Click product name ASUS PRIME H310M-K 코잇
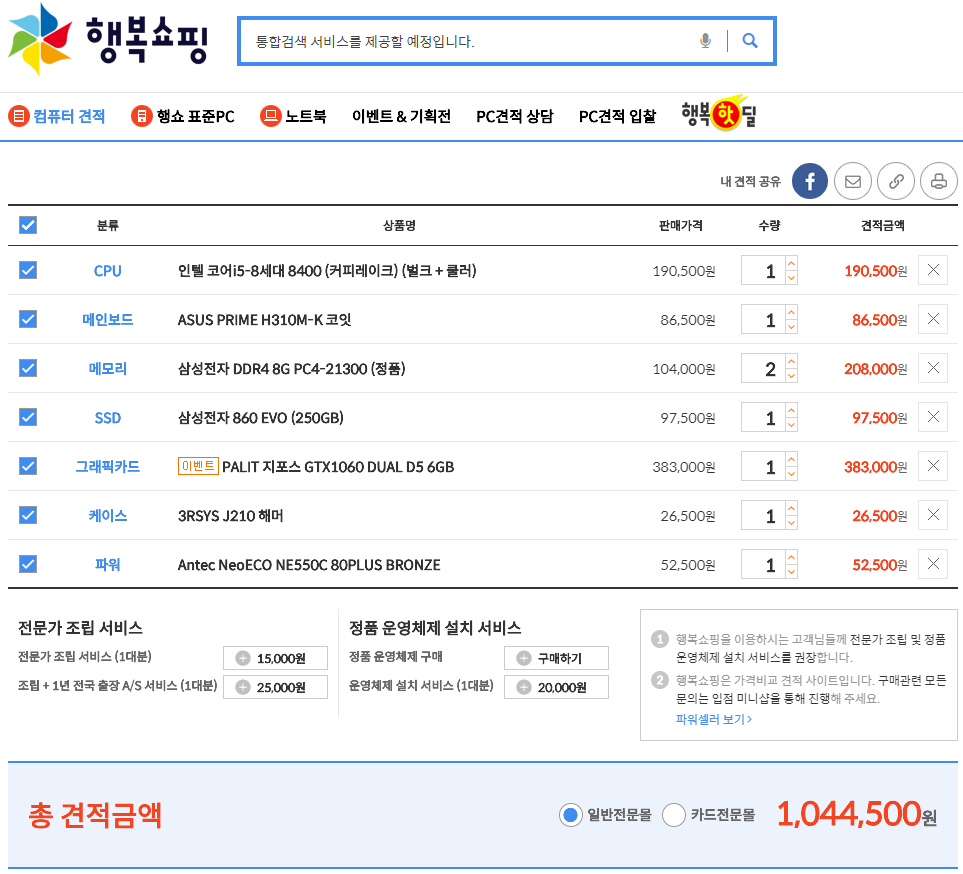Image resolution: width=963 pixels, height=874 pixels. point(264,319)
